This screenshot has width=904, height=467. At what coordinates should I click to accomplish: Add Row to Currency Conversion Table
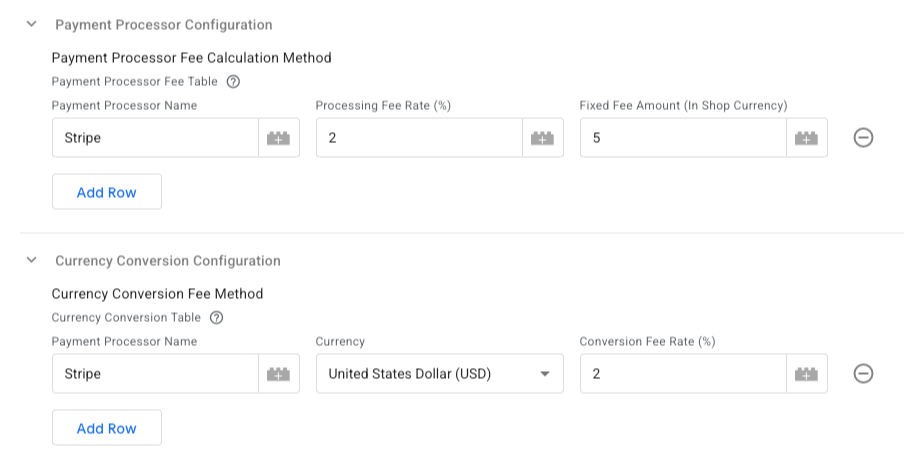pos(107,428)
